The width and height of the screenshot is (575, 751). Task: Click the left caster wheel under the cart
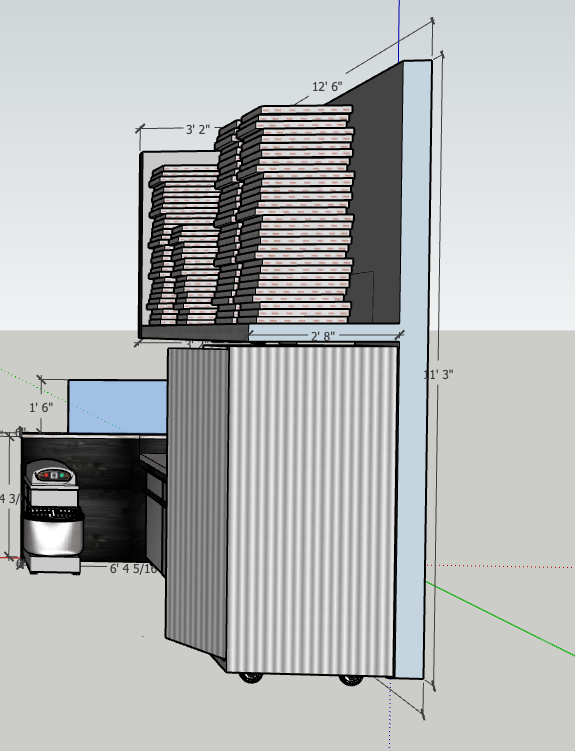[251, 677]
